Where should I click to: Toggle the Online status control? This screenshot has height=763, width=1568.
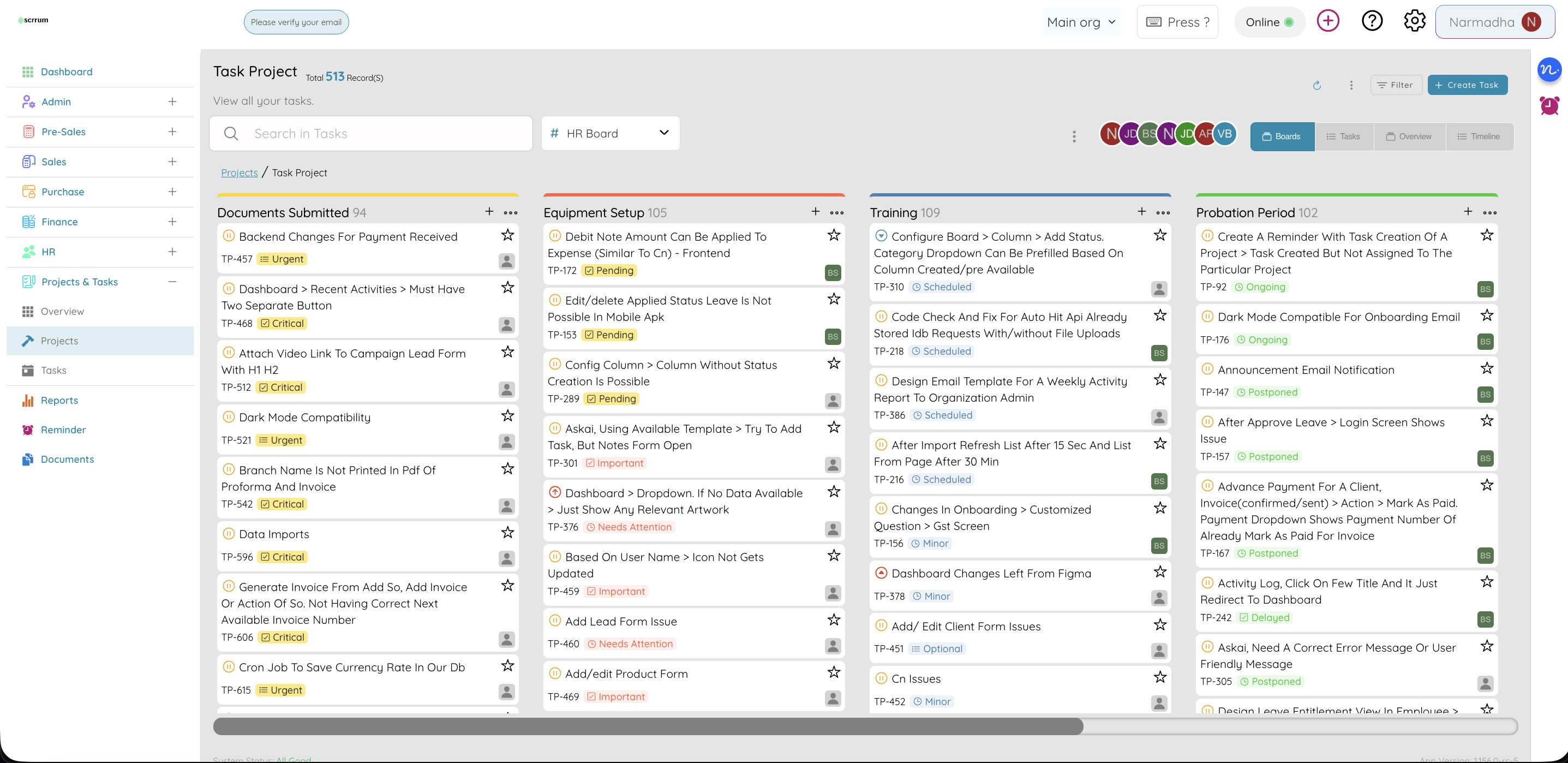click(1269, 21)
